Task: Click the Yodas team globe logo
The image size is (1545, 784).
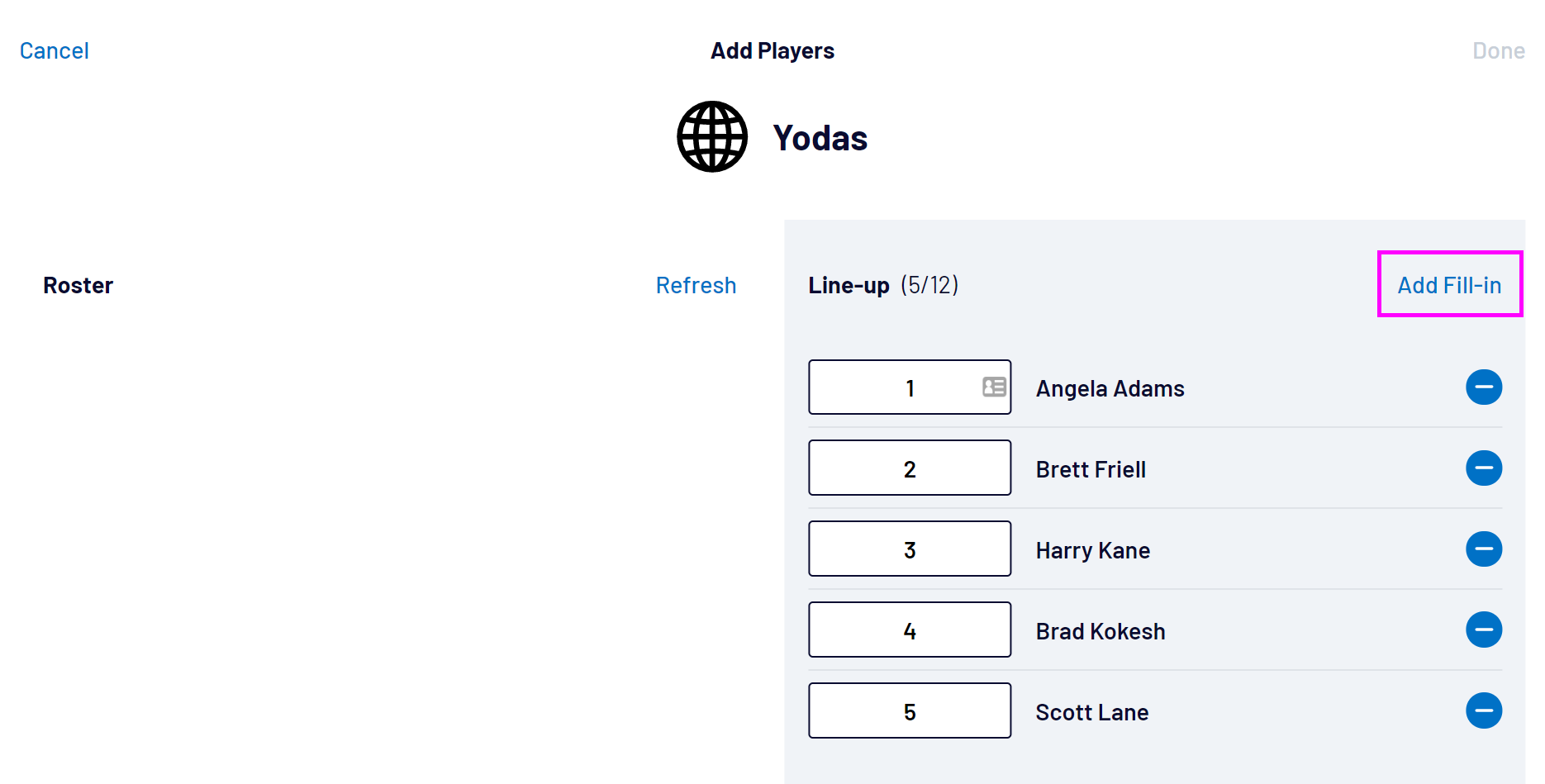Action: [712, 137]
